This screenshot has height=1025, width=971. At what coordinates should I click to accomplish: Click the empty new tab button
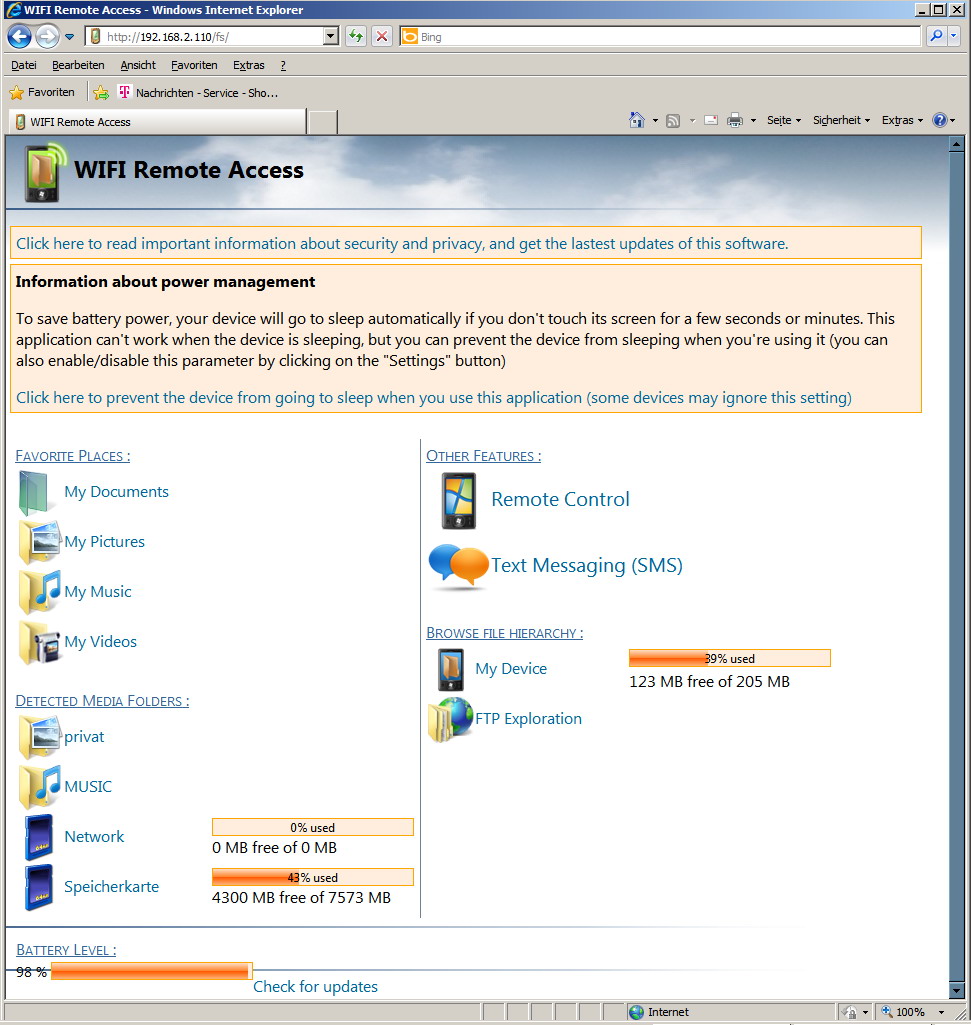click(322, 122)
